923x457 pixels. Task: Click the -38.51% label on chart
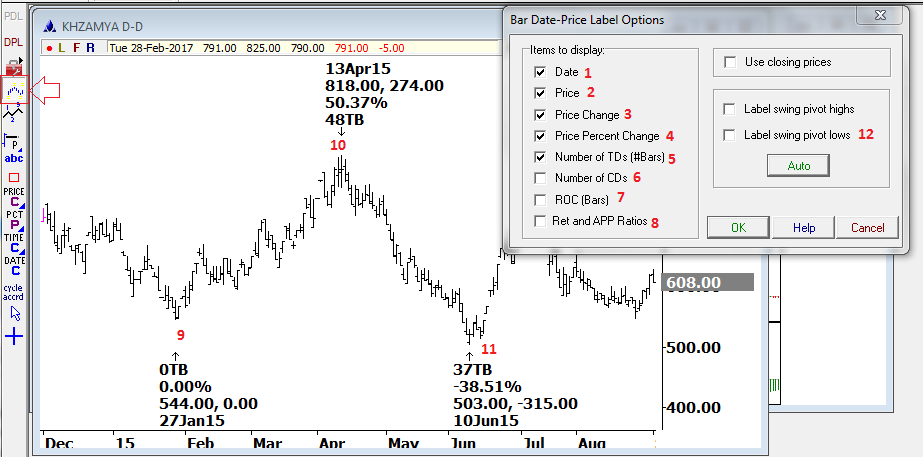pos(487,386)
